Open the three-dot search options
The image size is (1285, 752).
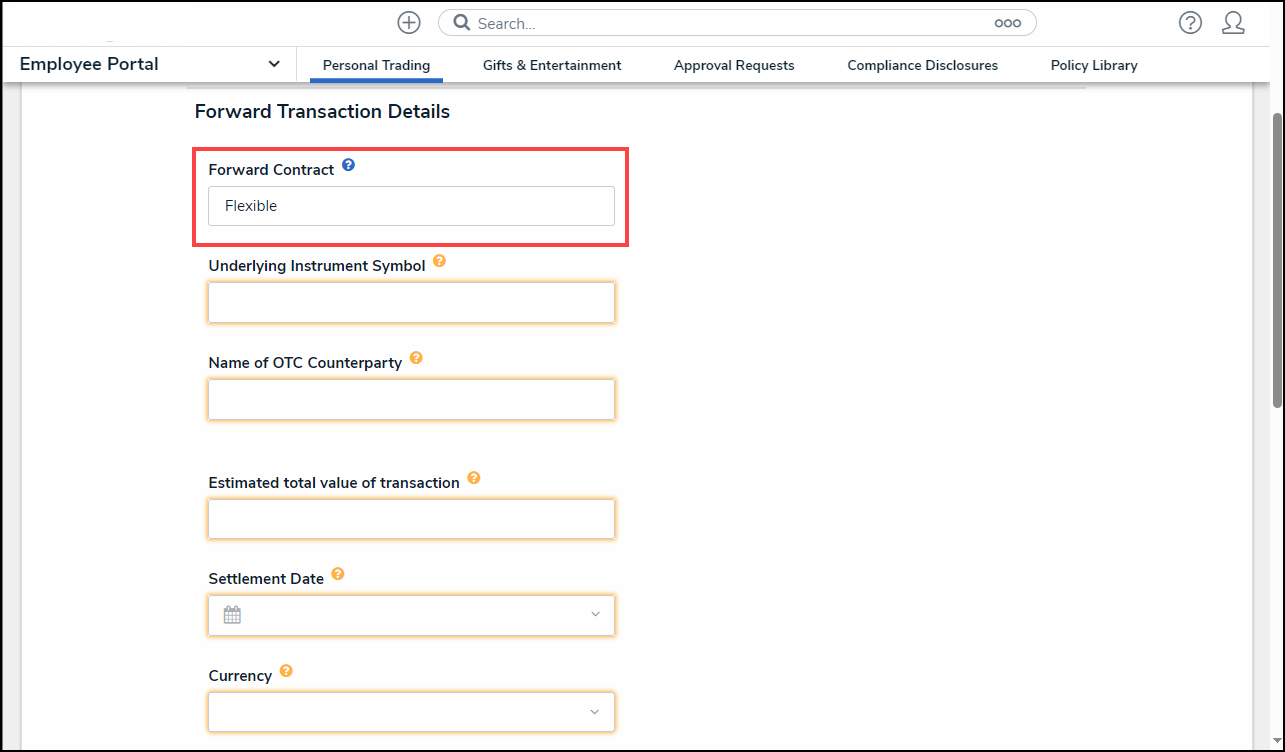1007,23
